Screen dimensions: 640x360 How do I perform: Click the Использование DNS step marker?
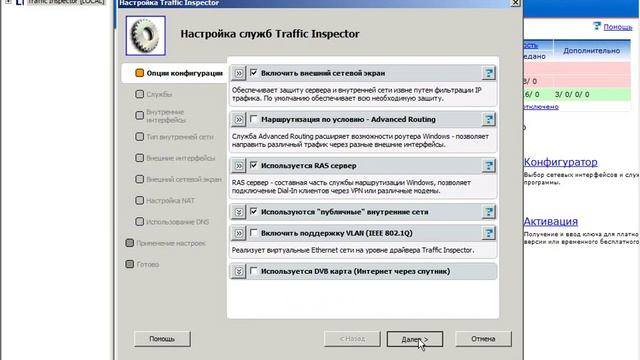click(140, 222)
